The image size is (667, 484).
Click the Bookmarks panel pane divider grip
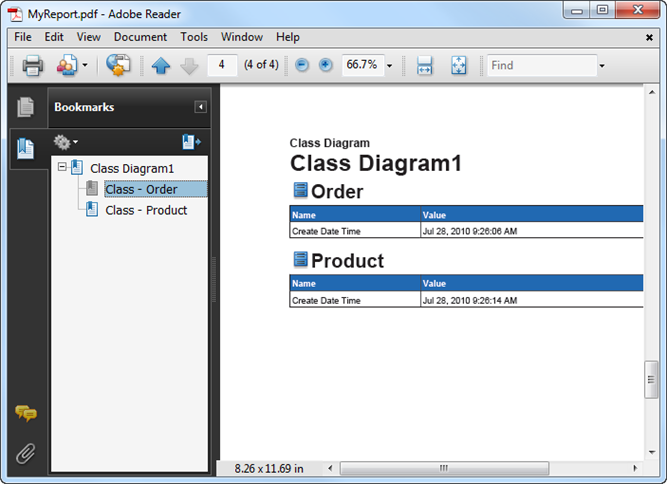(x=214, y=279)
